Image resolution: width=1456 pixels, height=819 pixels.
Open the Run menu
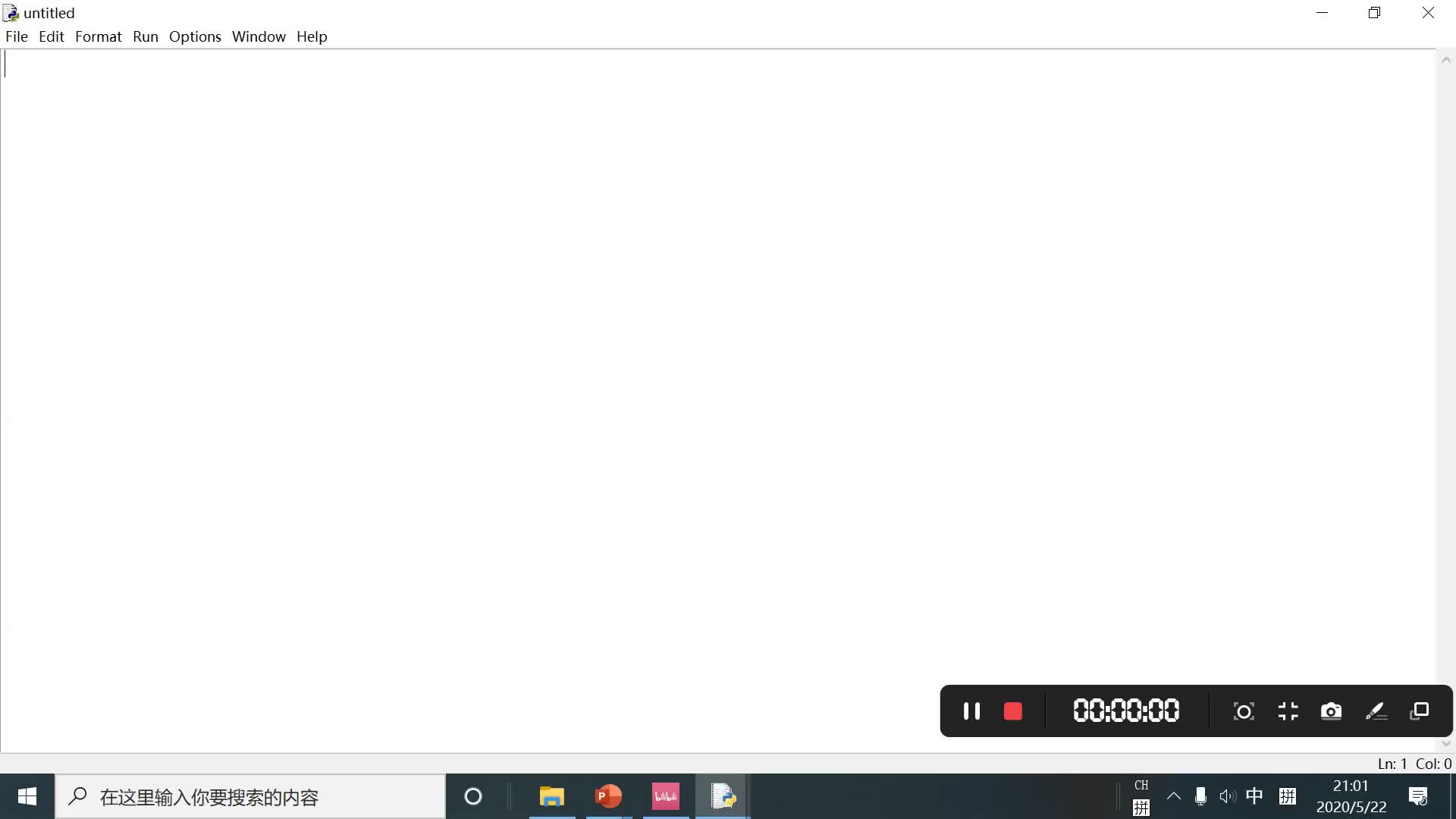(x=146, y=36)
